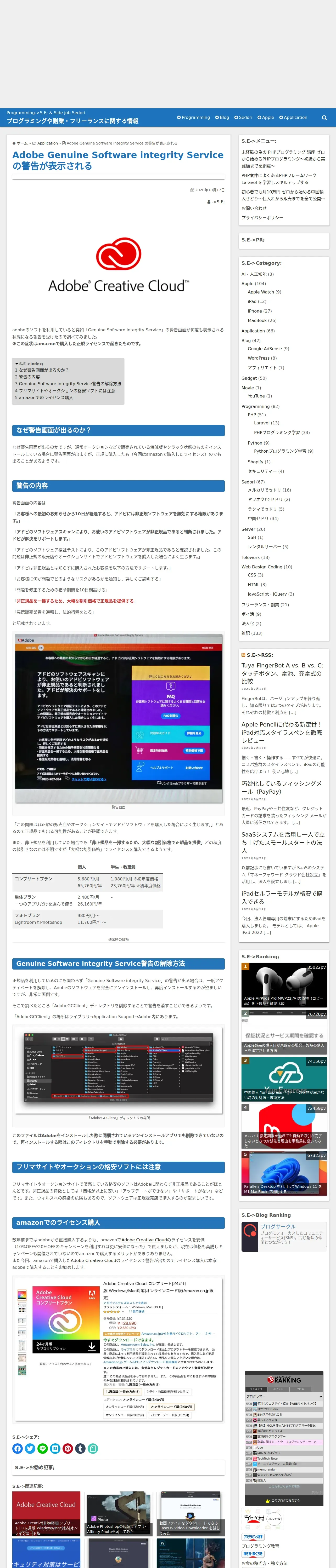336x1568 pixels.
Task: Open the Telework category
Action: click(x=251, y=558)
